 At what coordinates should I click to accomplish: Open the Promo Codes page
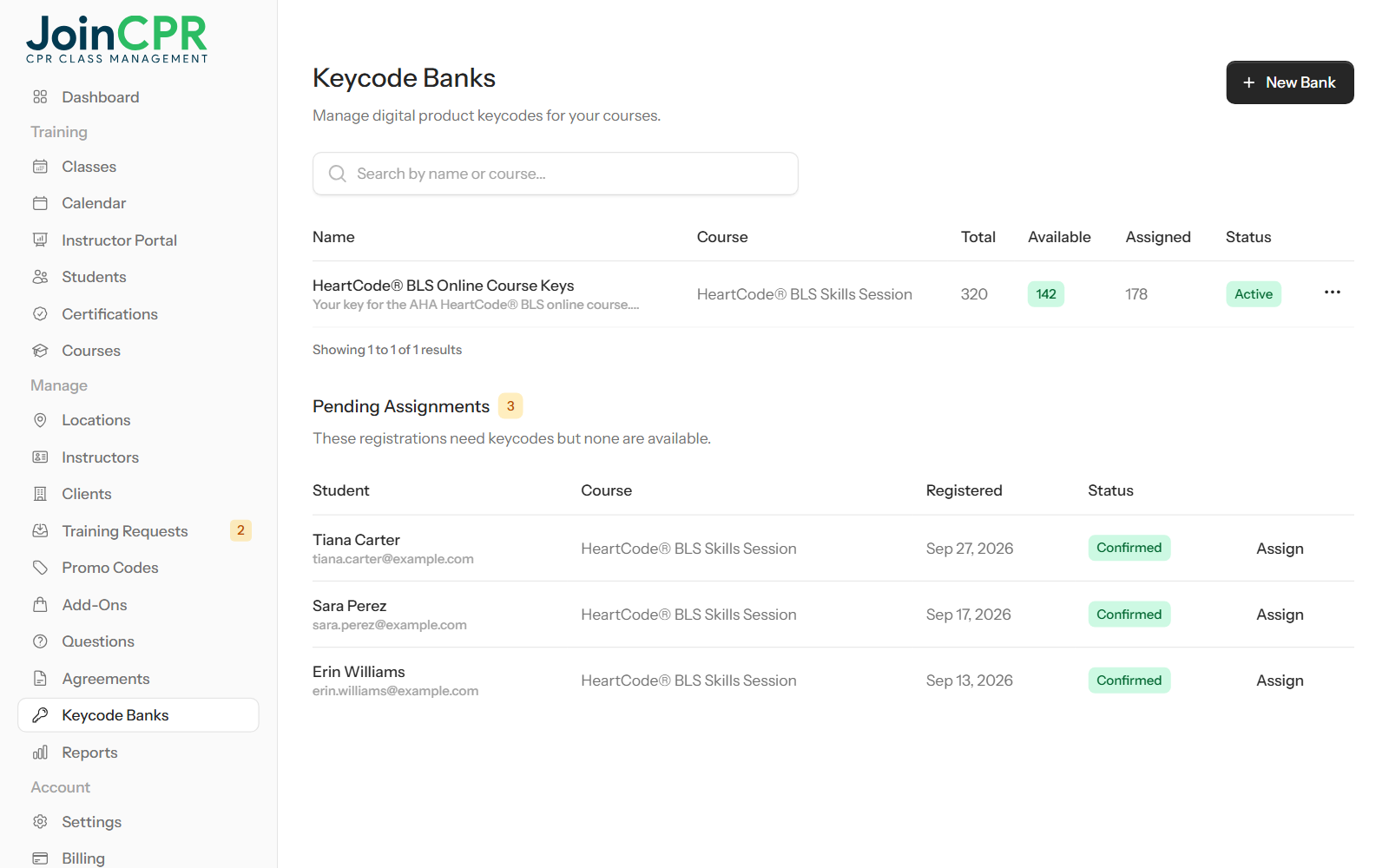tap(139, 568)
